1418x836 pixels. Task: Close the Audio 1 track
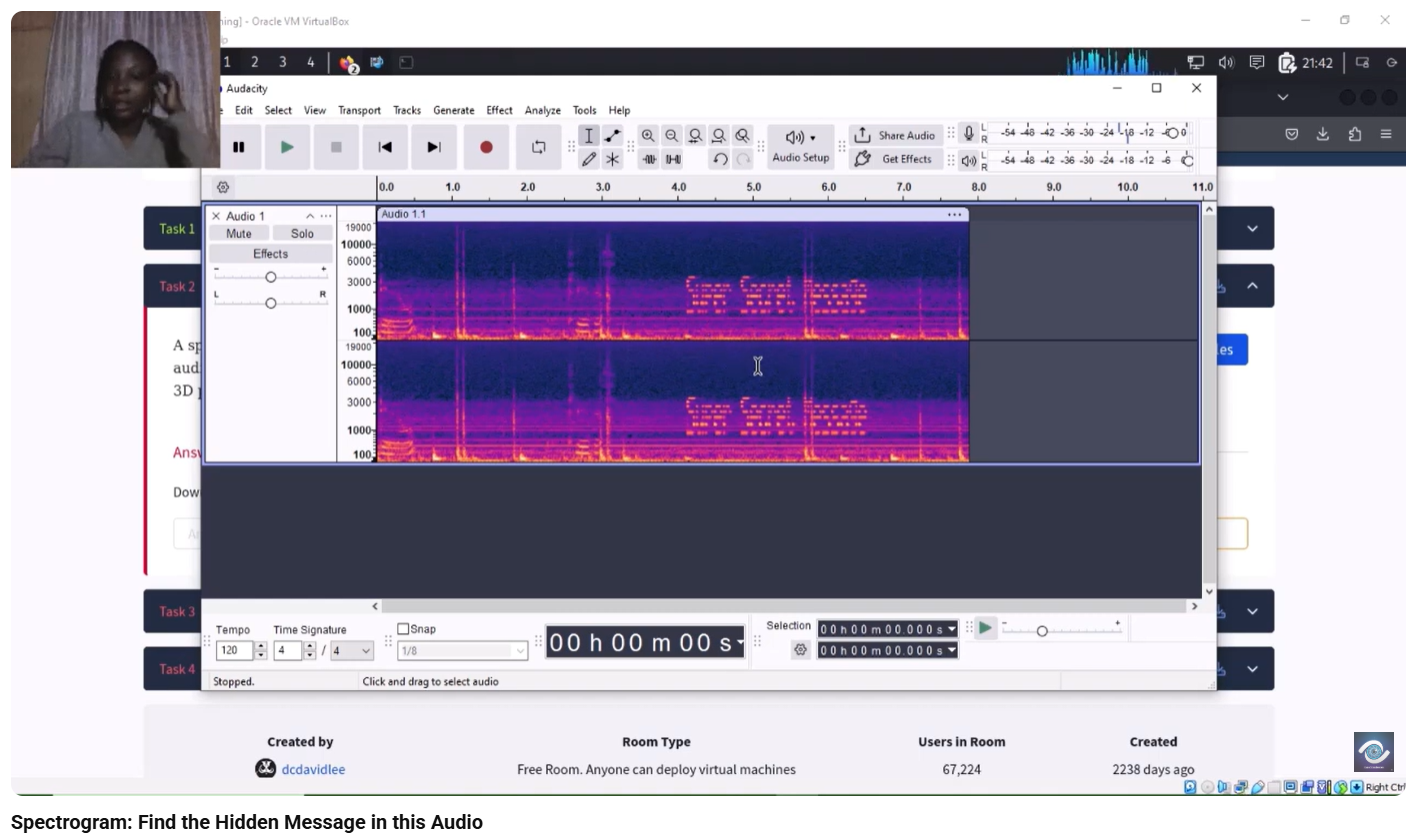(x=216, y=216)
